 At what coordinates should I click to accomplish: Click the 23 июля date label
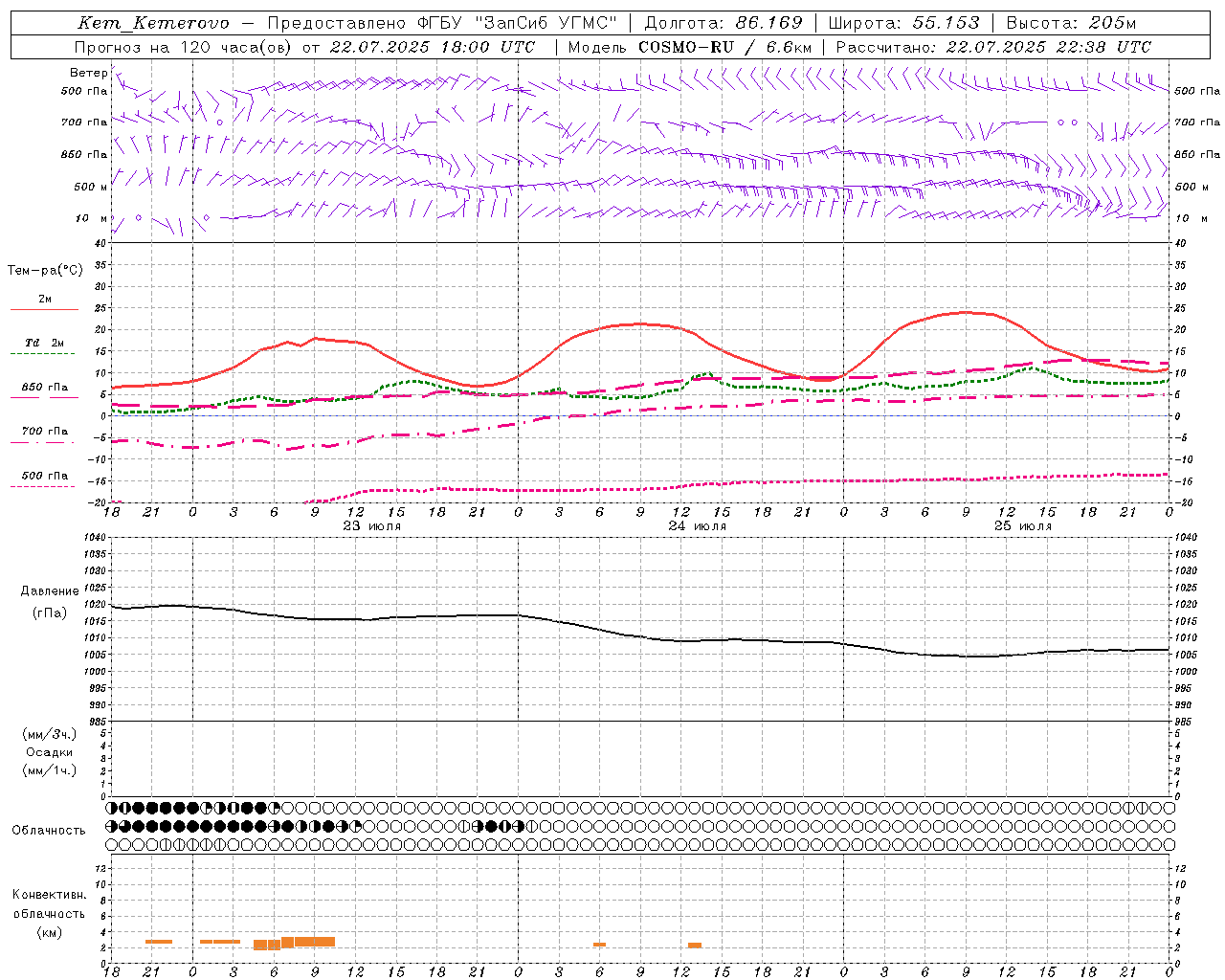371,525
